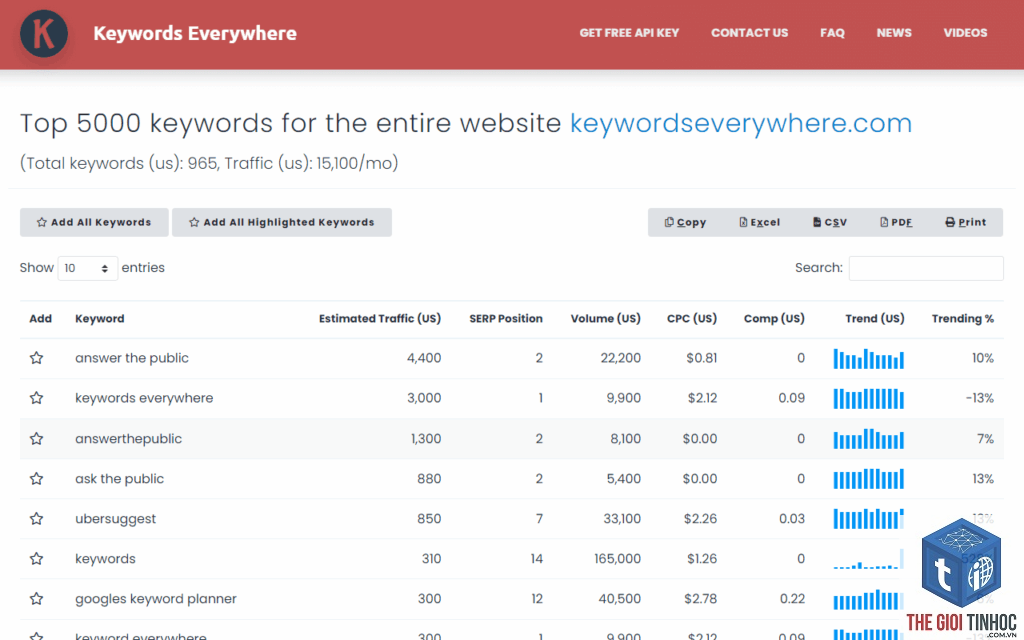Sort by SERP Position column
Viewport: 1024px width, 640px height.
coord(505,319)
